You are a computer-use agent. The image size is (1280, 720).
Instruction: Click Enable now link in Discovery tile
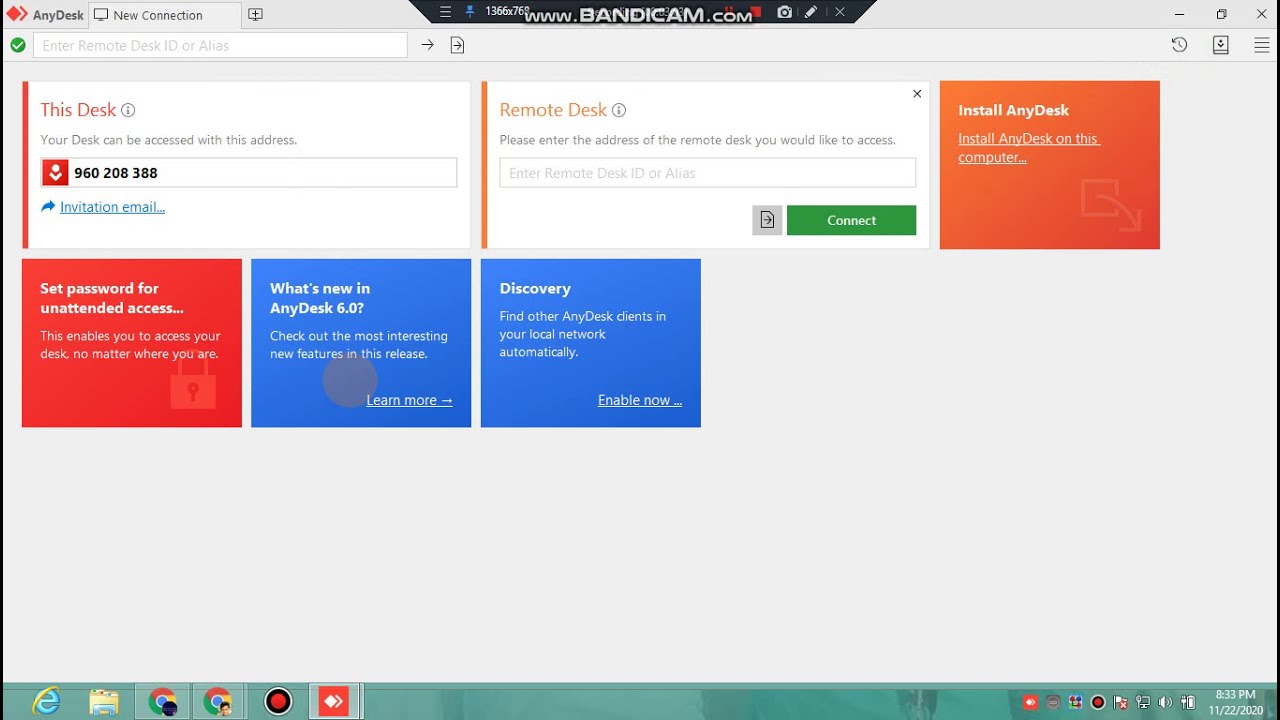tap(640, 400)
